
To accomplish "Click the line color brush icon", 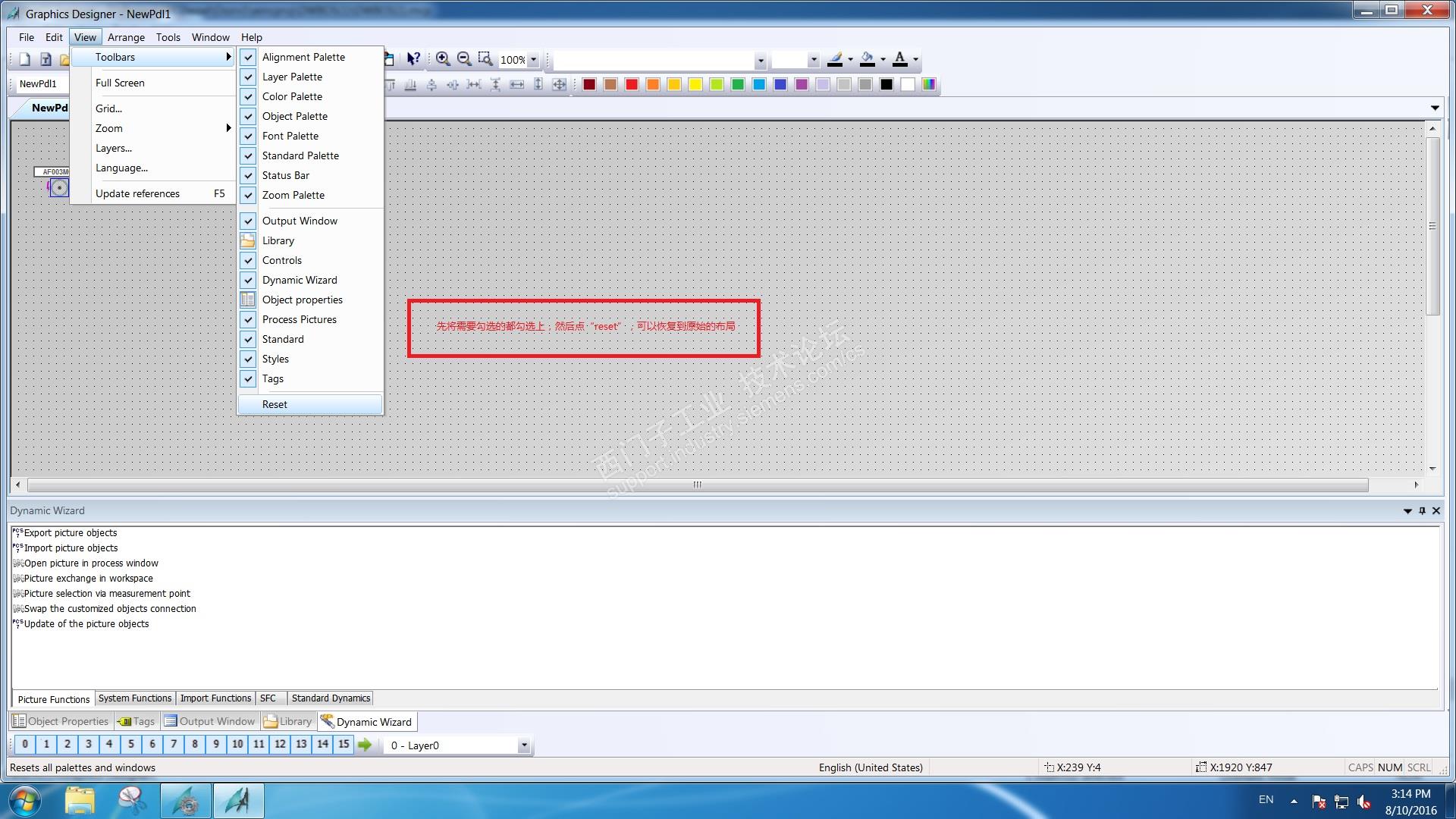I will coord(835,59).
